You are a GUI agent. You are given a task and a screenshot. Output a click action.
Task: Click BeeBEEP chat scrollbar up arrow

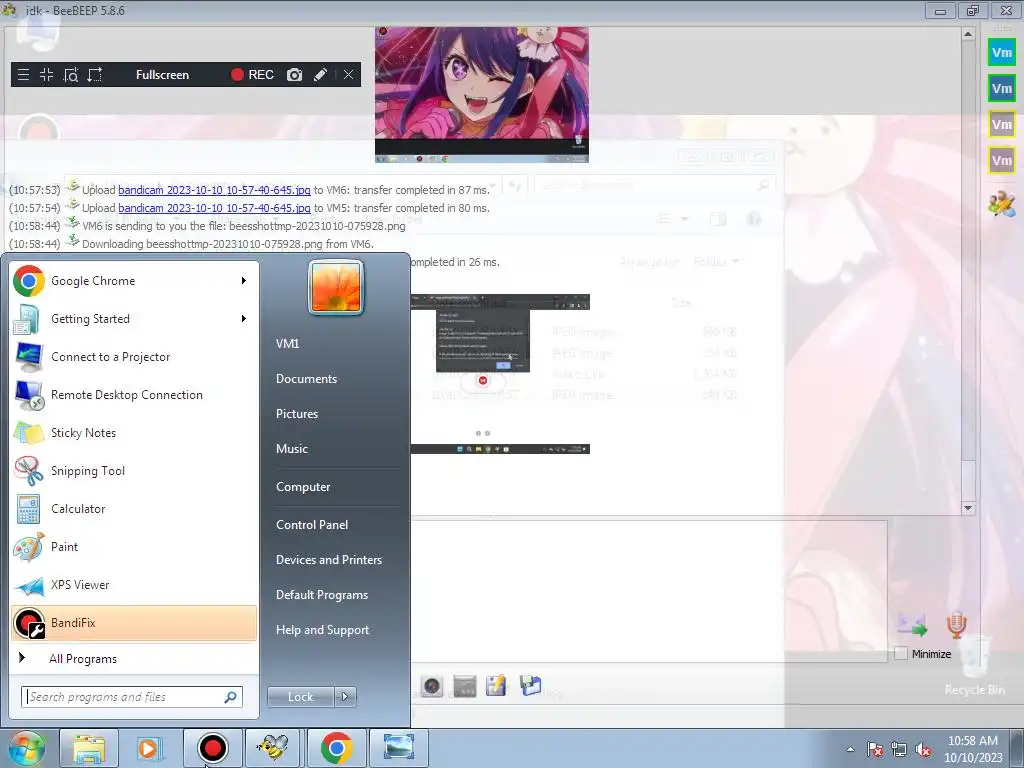(x=968, y=33)
